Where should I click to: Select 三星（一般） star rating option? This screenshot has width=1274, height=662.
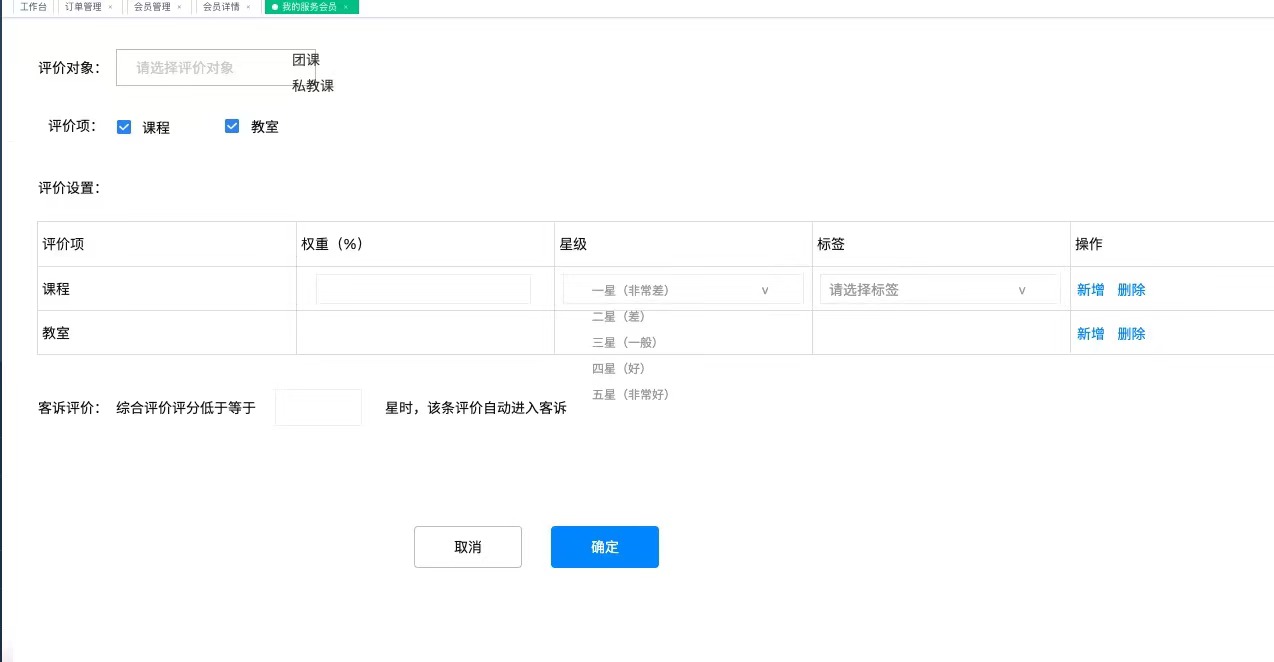click(624, 342)
